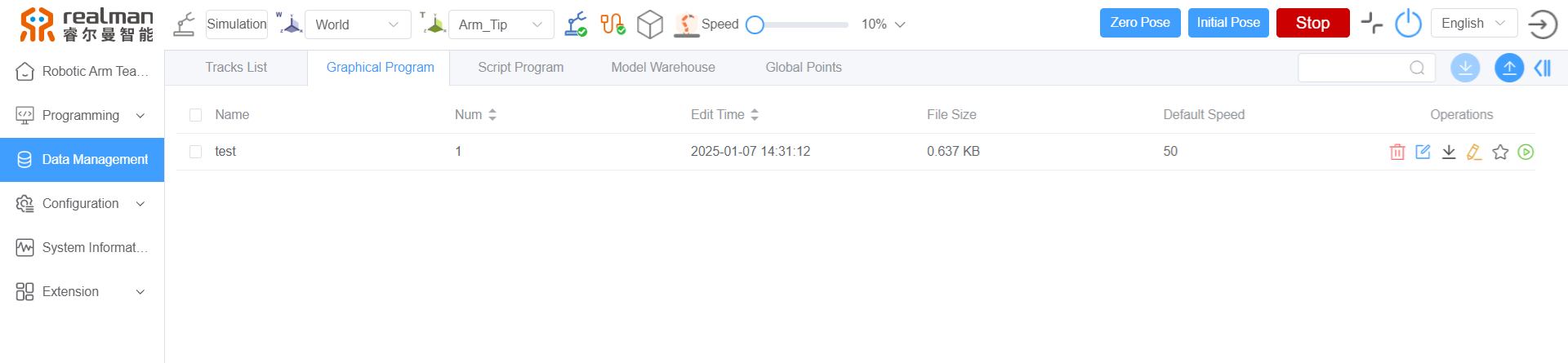Click the 3D cube model icon
The image size is (1568, 363).
[649, 24]
